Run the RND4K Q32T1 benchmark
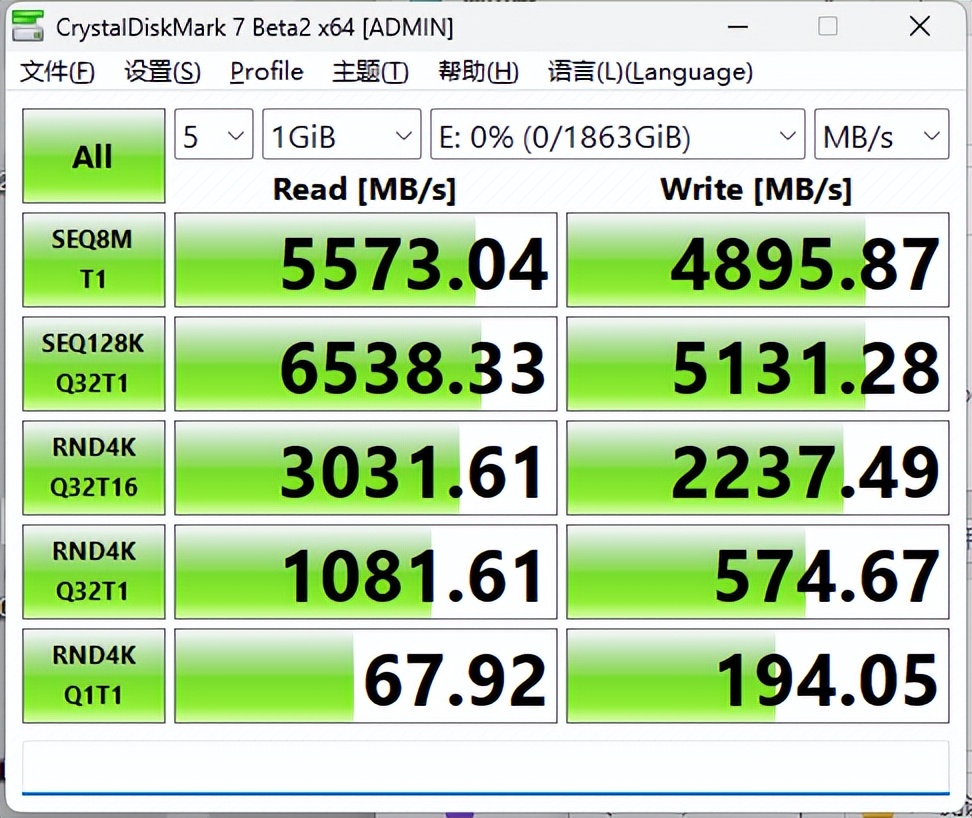 [93, 571]
